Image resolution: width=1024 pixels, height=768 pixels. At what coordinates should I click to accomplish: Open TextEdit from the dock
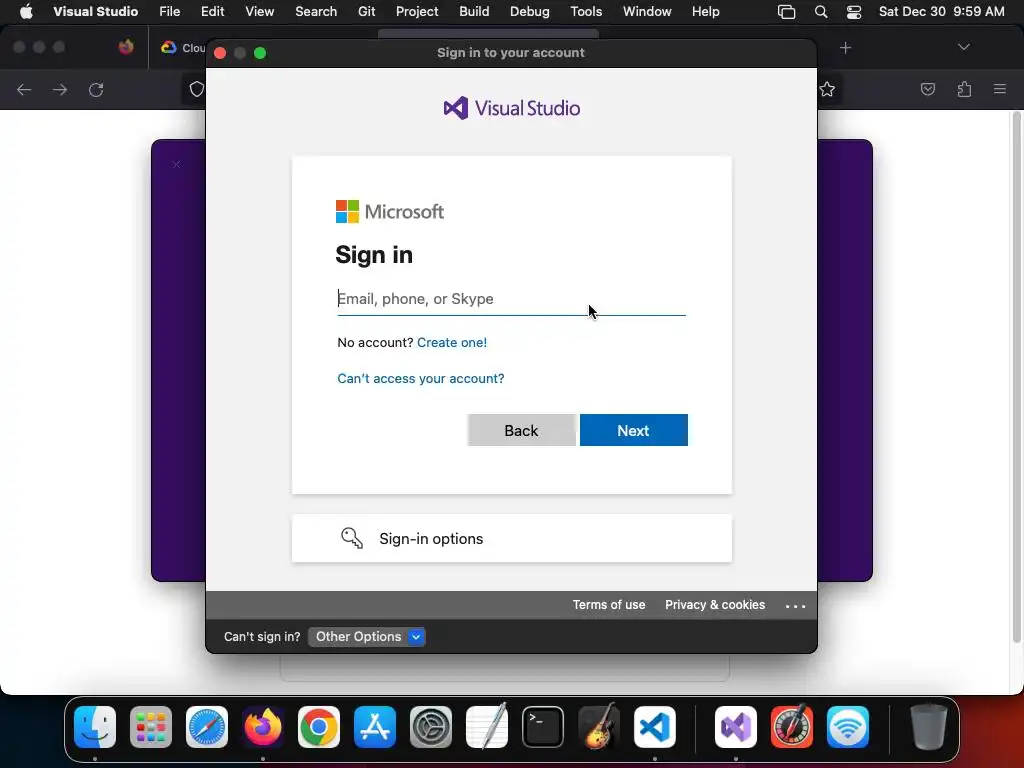coord(487,727)
